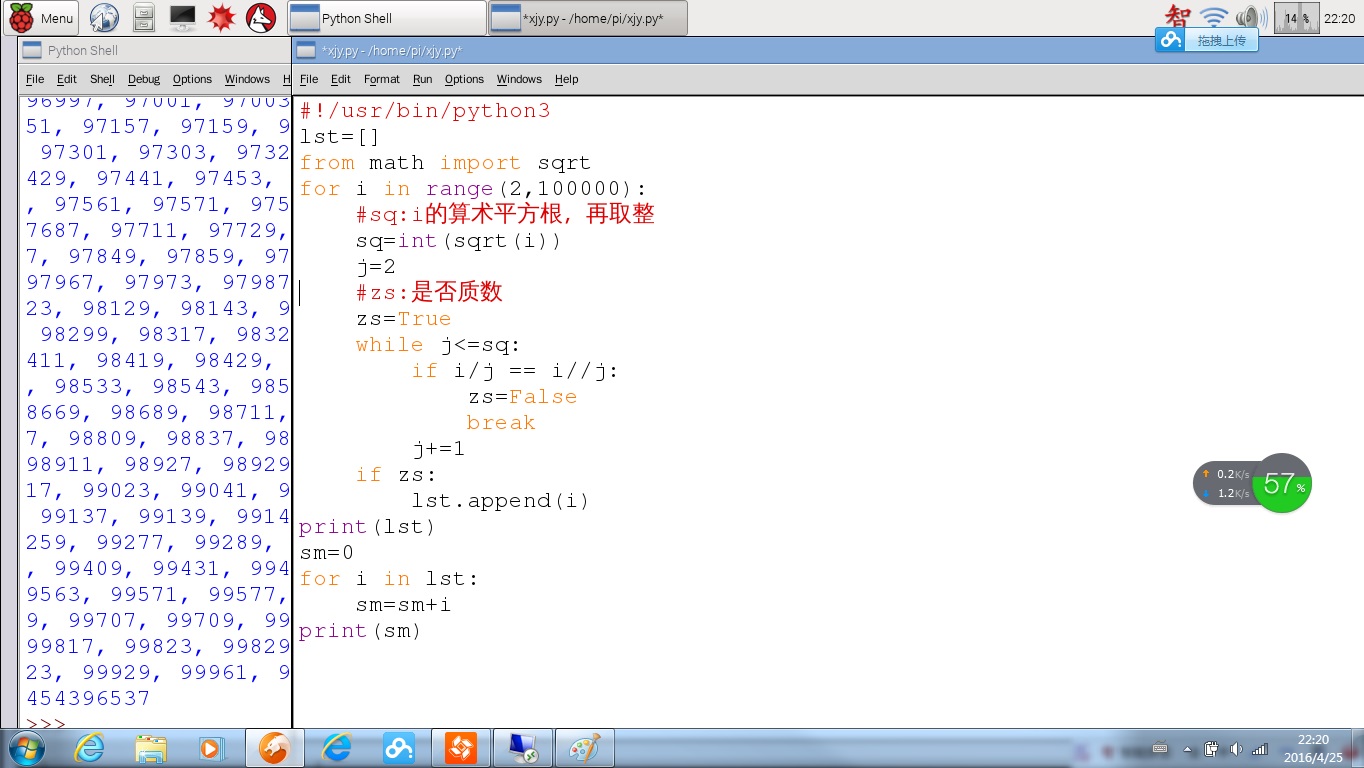
Task: Open File menu in Python Shell window
Action: coord(35,79)
